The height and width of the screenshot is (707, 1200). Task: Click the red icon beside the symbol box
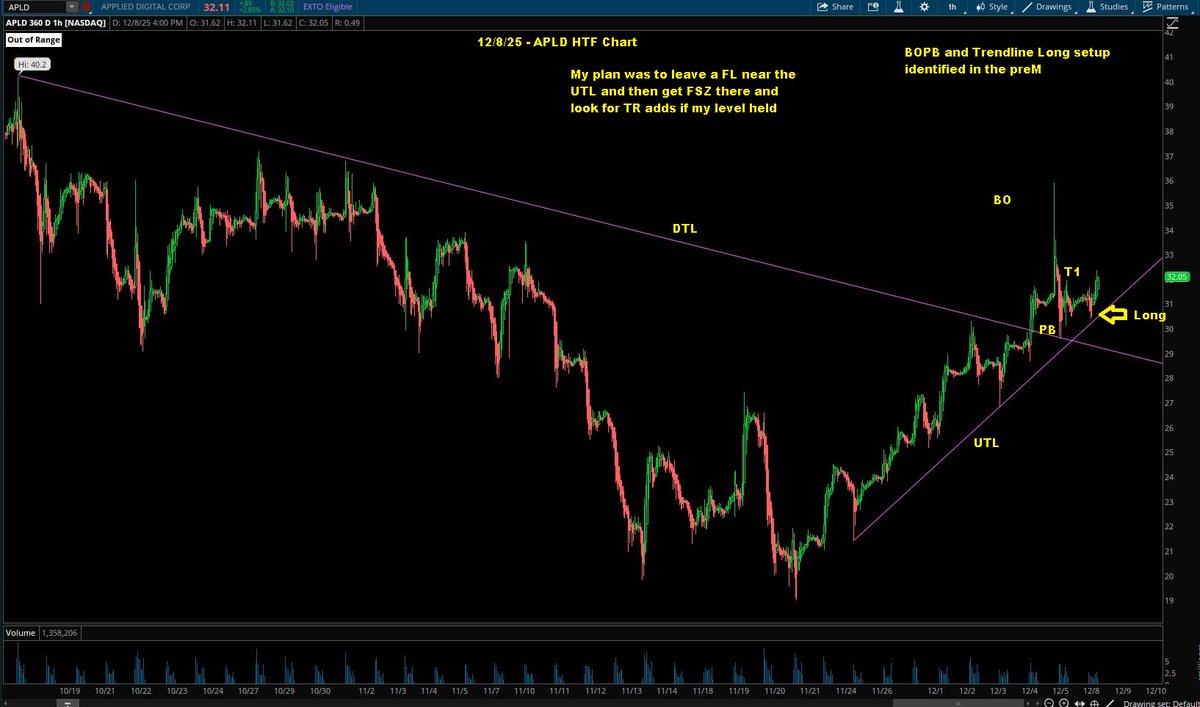point(87,7)
